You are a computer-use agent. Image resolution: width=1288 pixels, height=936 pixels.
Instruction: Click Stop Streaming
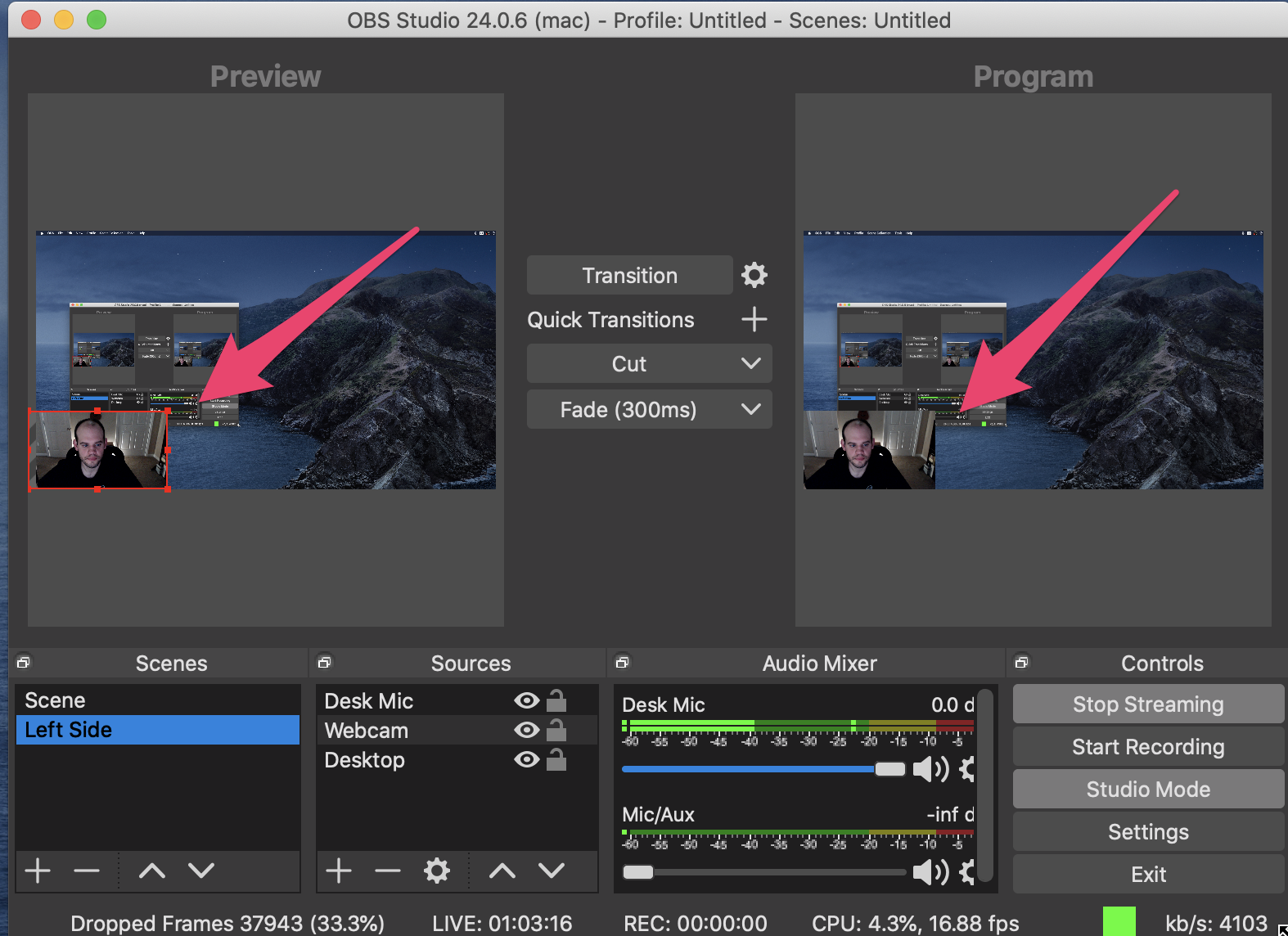(x=1148, y=704)
